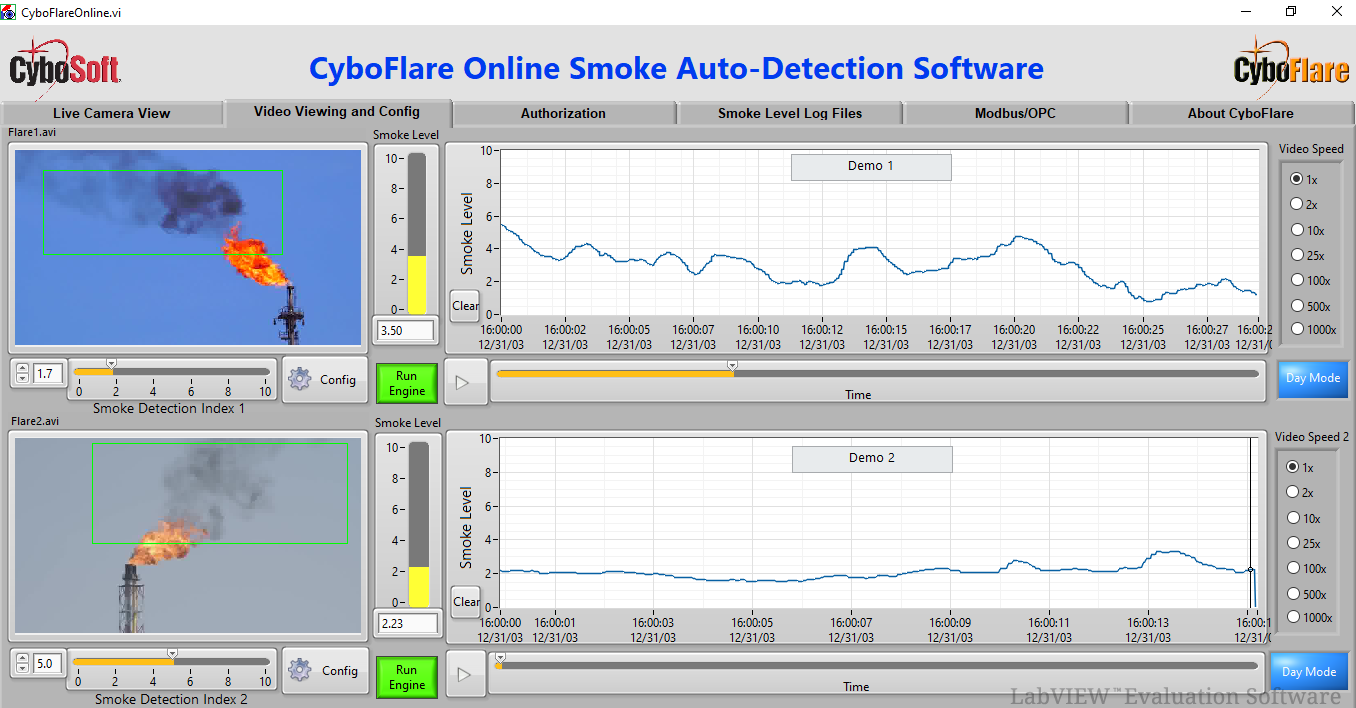
Task: Select 1000x in Video Speed
Action: tap(1297, 329)
